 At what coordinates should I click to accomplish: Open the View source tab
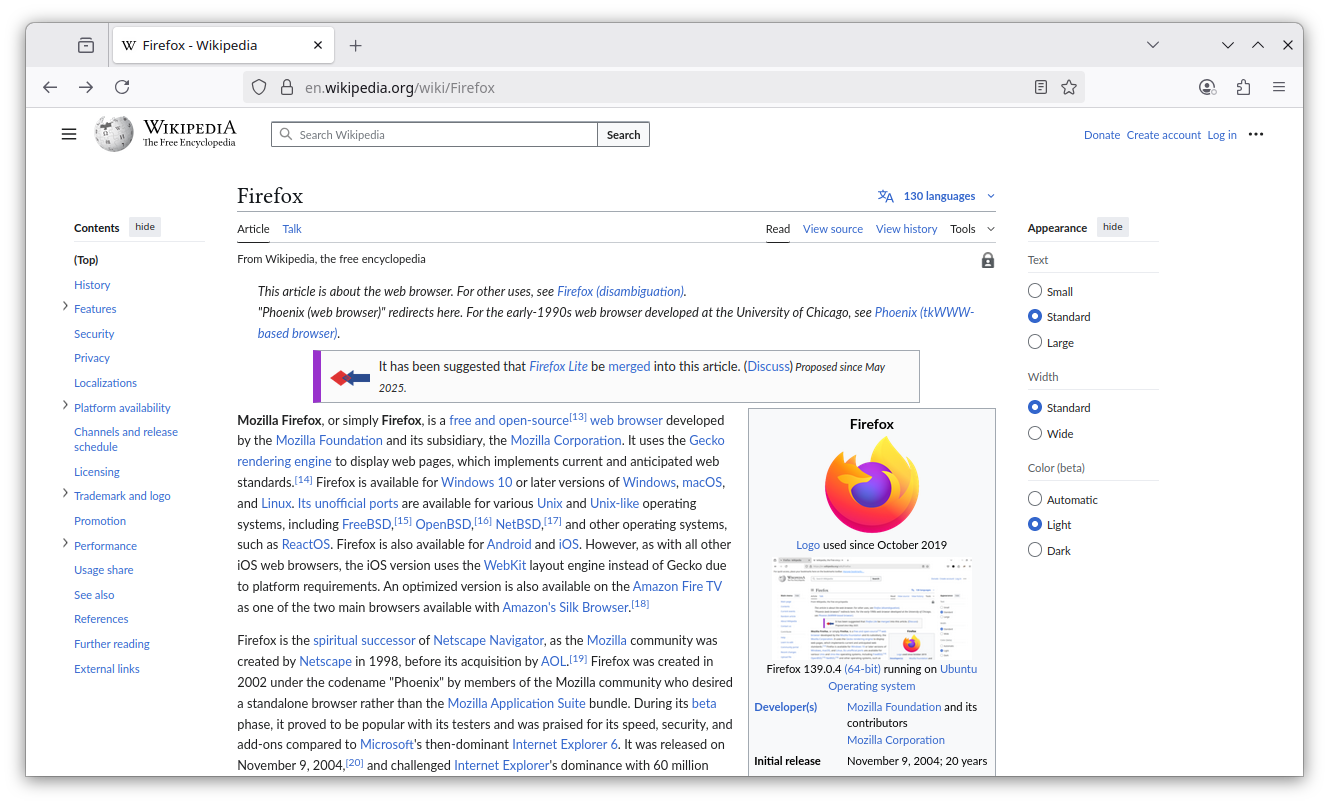[x=833, y=229]
